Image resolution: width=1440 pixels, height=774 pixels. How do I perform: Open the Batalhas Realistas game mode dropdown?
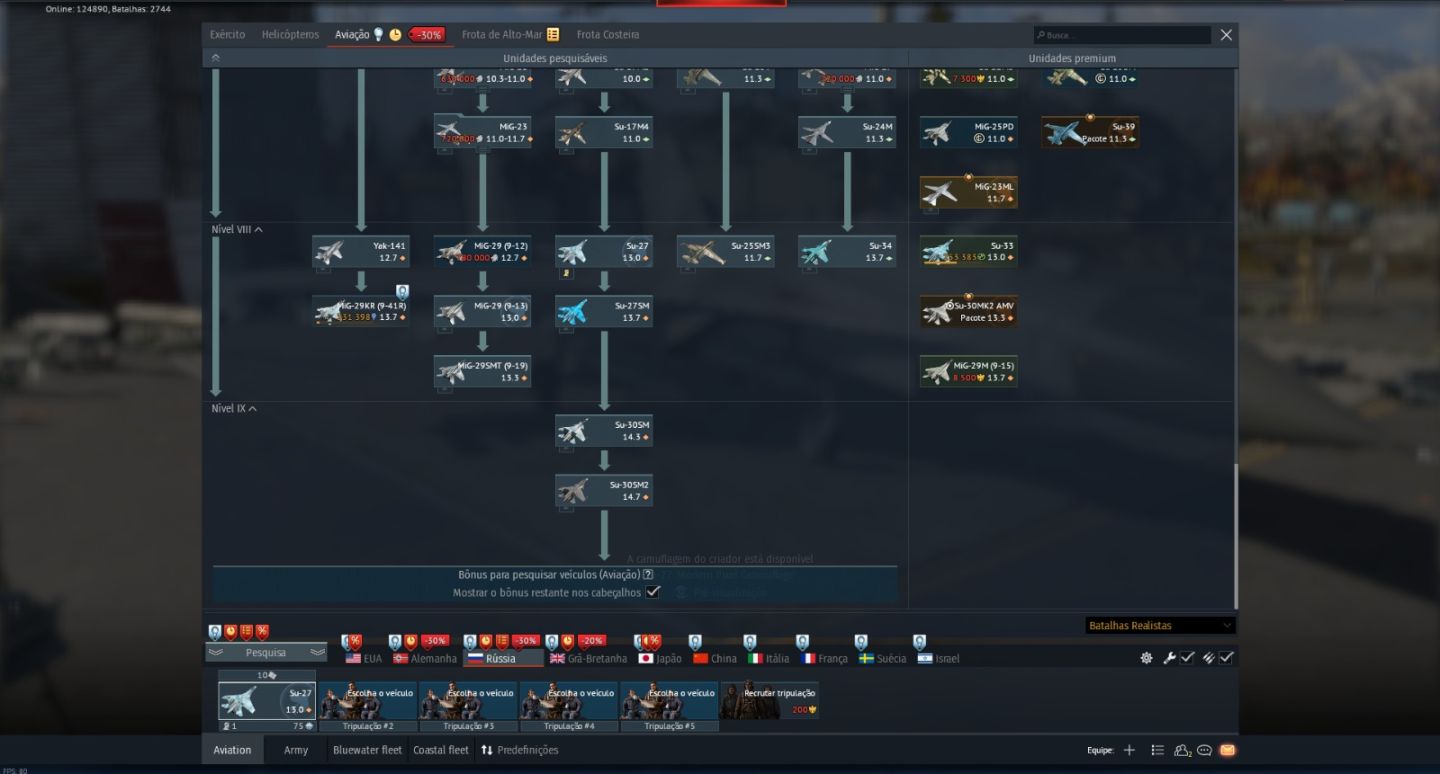pyautogui.click(x=1160, y=626)
